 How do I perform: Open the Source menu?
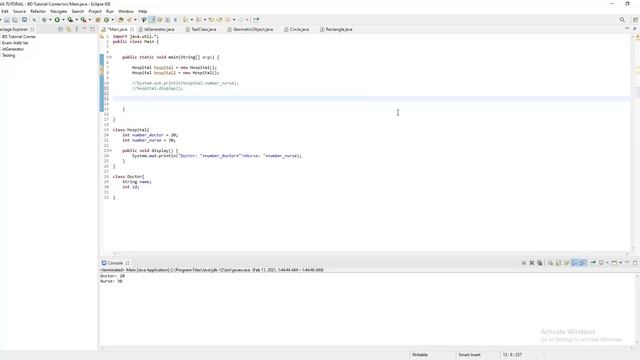(x=19, y=11)
